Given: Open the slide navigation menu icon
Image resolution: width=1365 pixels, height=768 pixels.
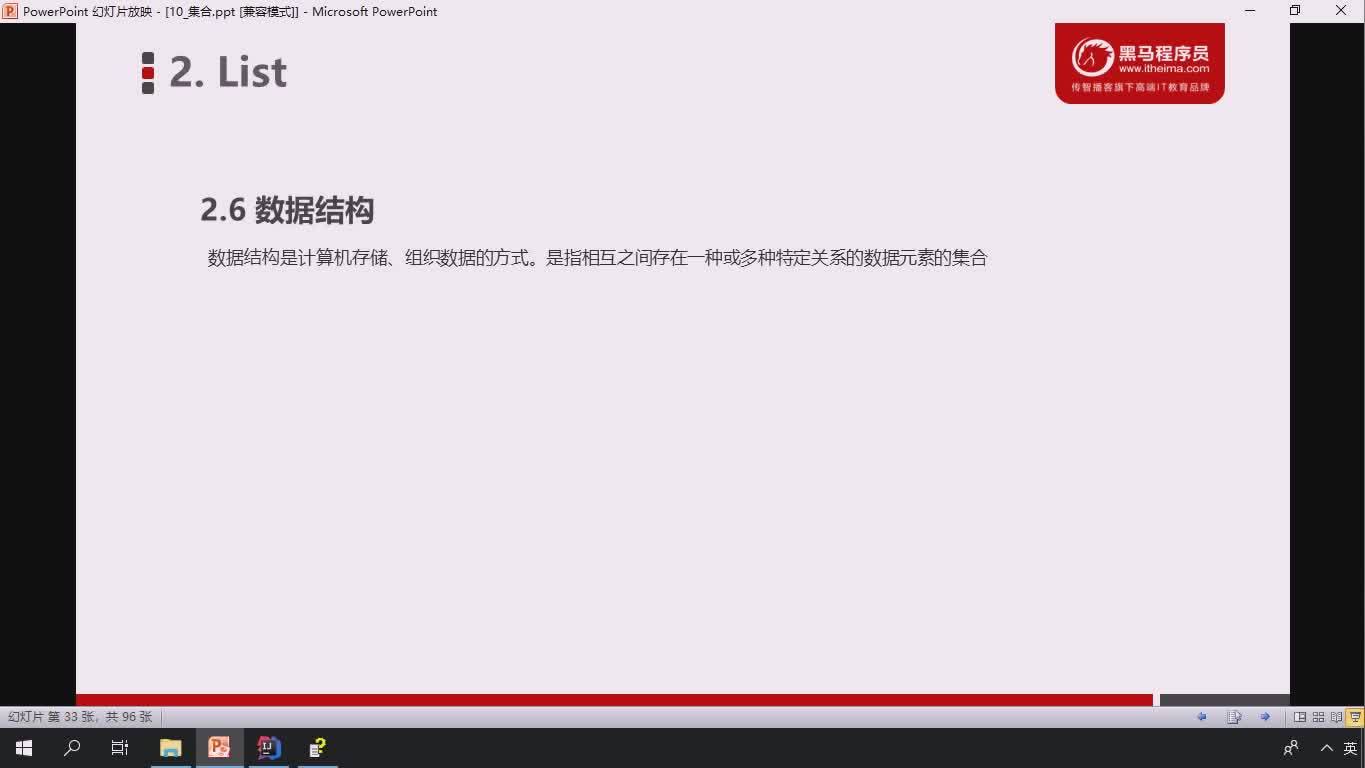Looking at the screenshot, I should point(1233,717).
